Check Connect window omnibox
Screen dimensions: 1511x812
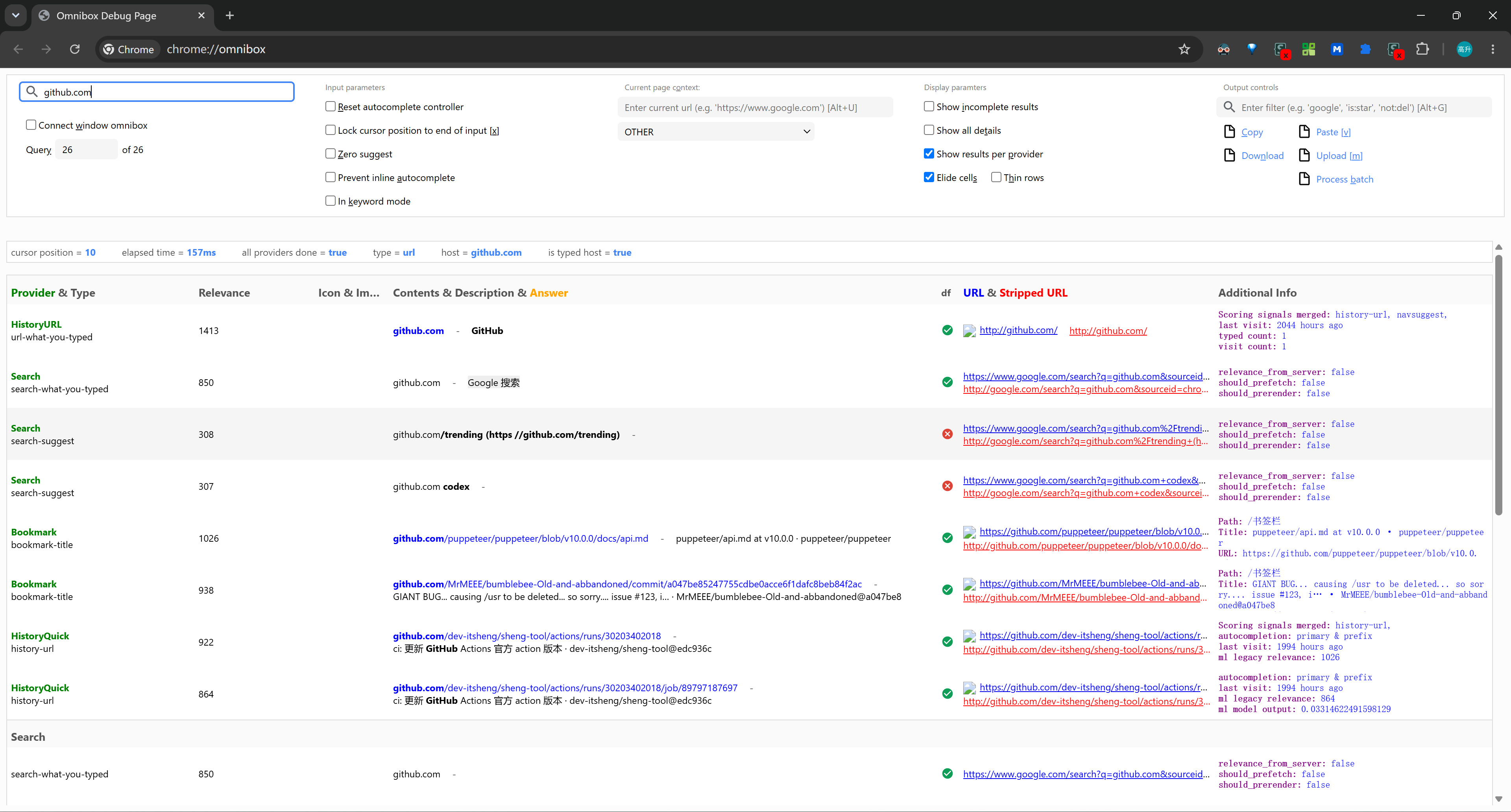(31, 125)
